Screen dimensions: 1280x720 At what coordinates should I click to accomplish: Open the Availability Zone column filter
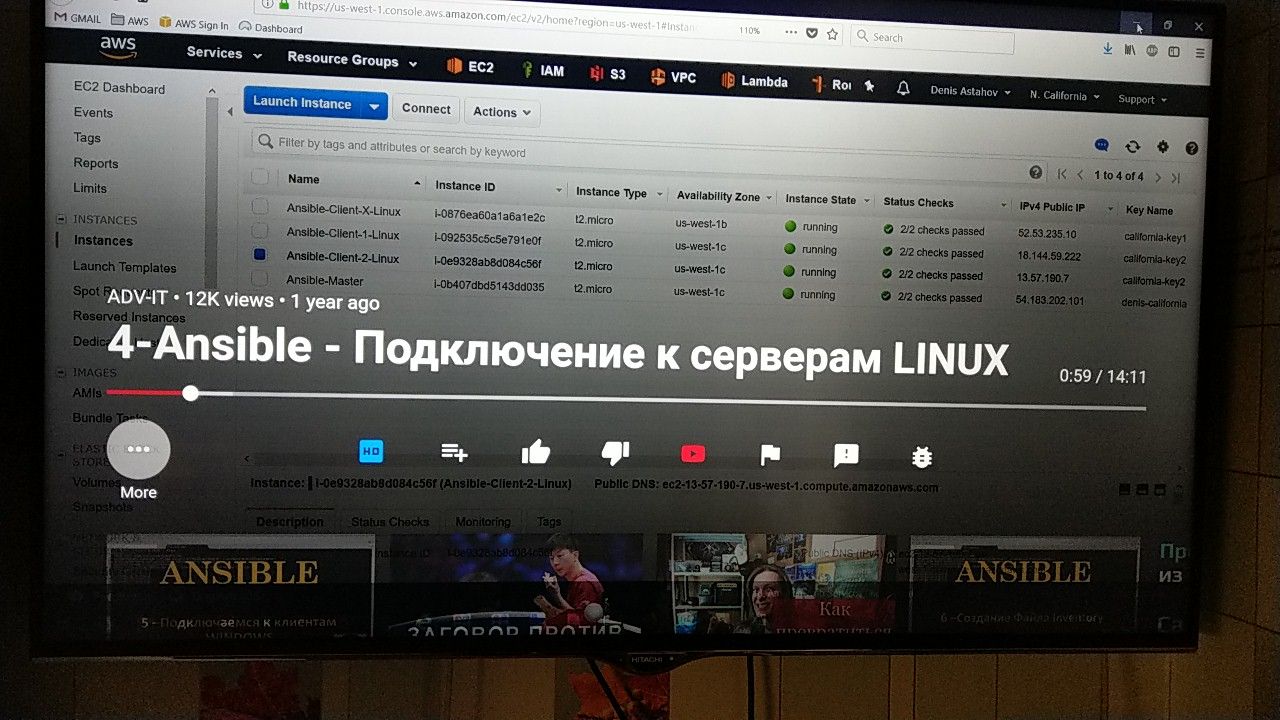pos(769,198)
